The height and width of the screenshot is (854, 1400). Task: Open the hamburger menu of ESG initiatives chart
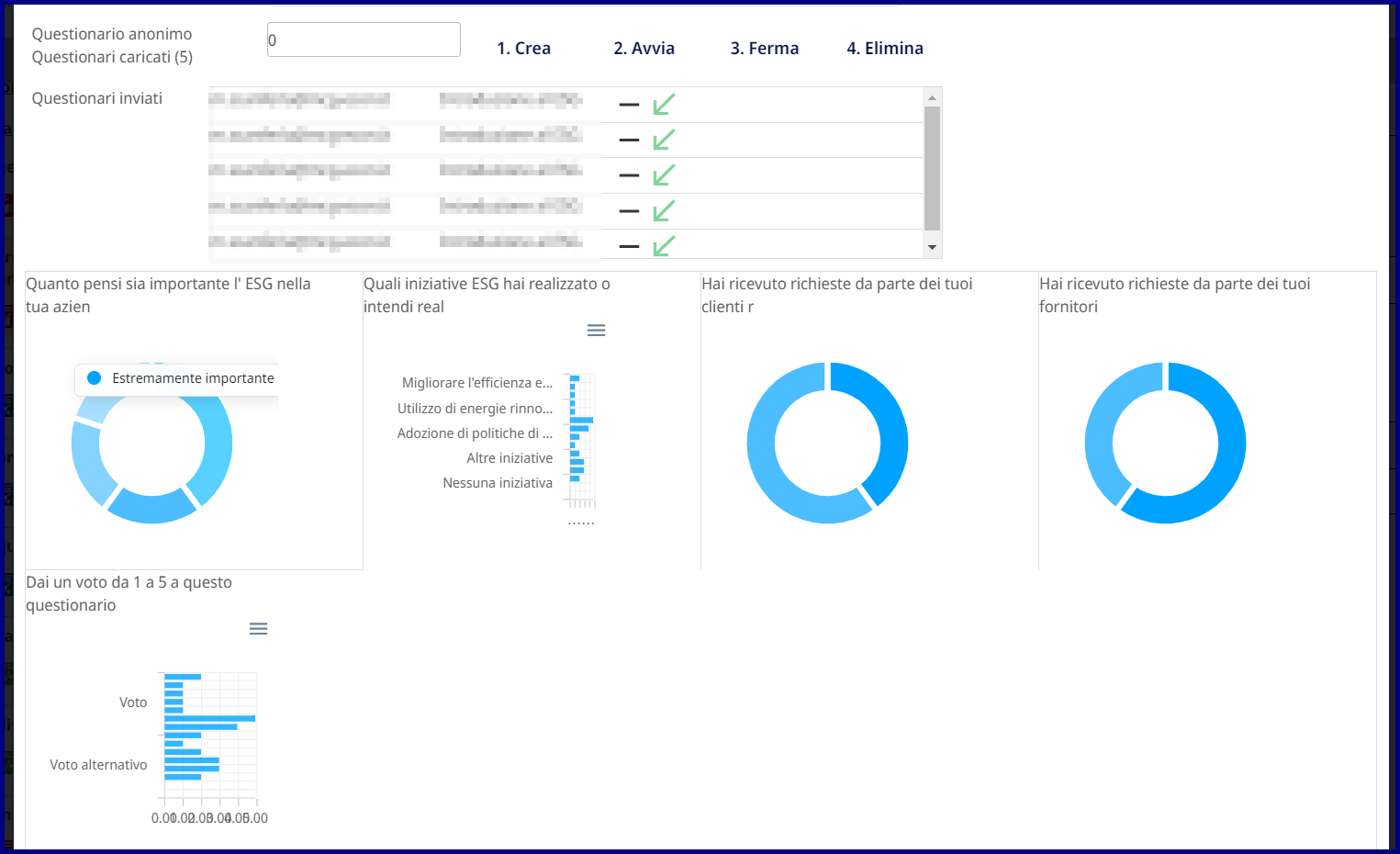click(596, 331)
